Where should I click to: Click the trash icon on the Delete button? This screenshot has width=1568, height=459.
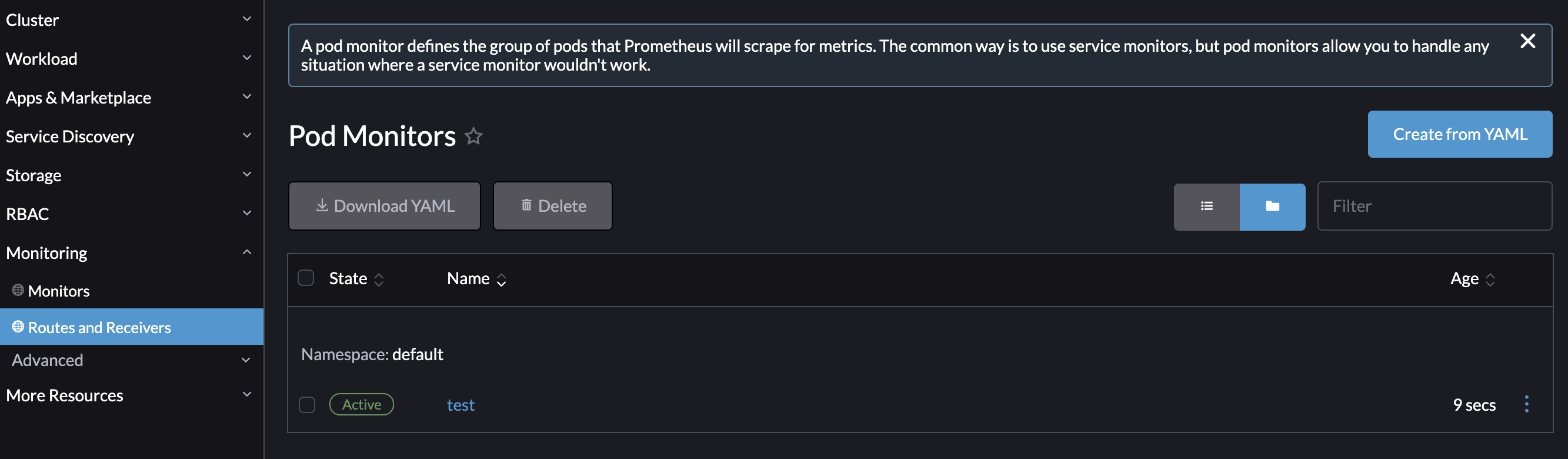coord(526,206)
